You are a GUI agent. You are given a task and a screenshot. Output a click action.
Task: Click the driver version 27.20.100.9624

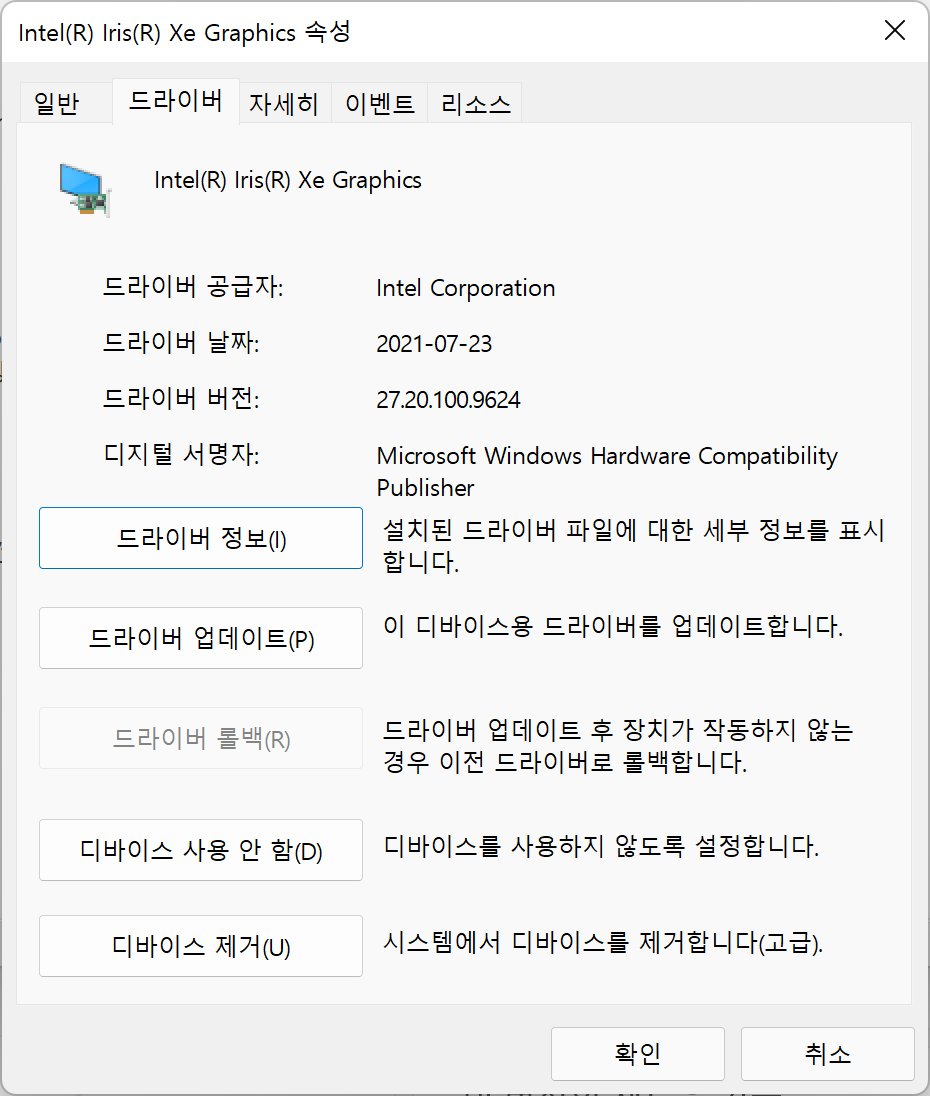[448, 400]
